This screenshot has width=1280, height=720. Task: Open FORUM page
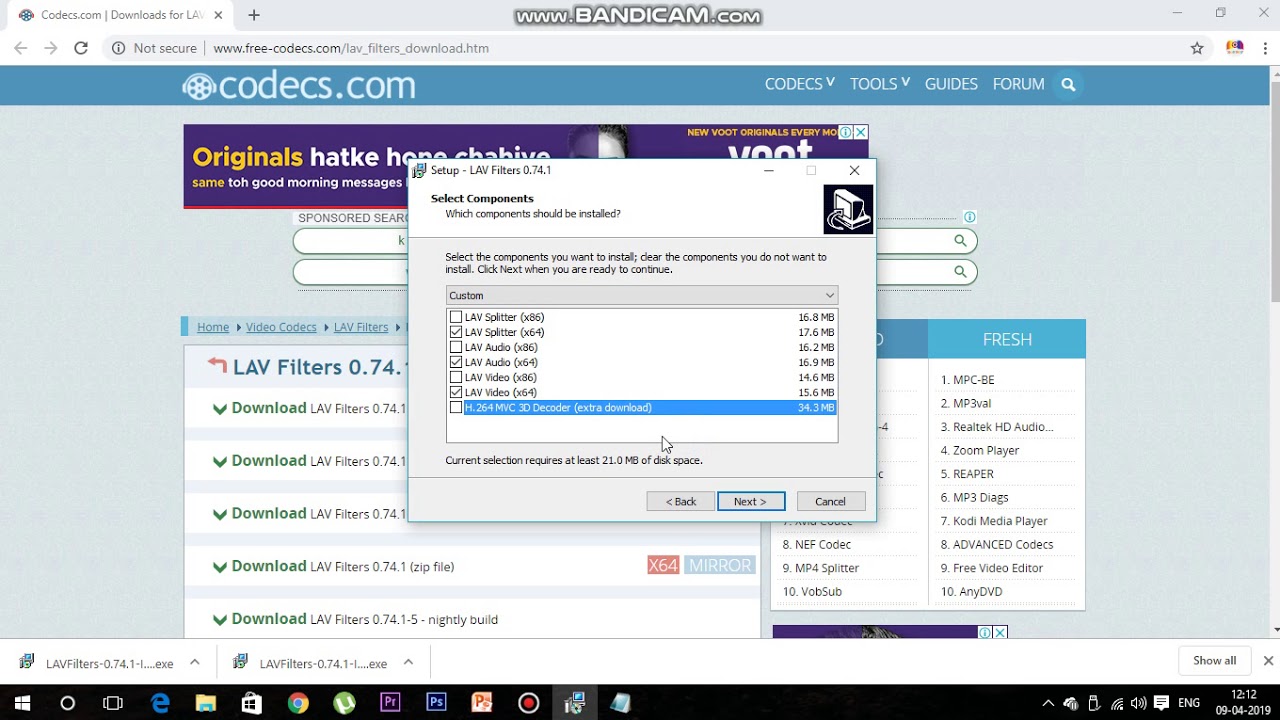[x=1018, y=84]
